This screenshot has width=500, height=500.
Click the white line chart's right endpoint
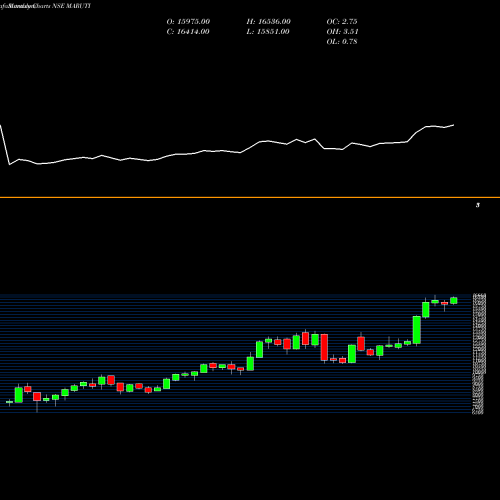coord(453,125)
